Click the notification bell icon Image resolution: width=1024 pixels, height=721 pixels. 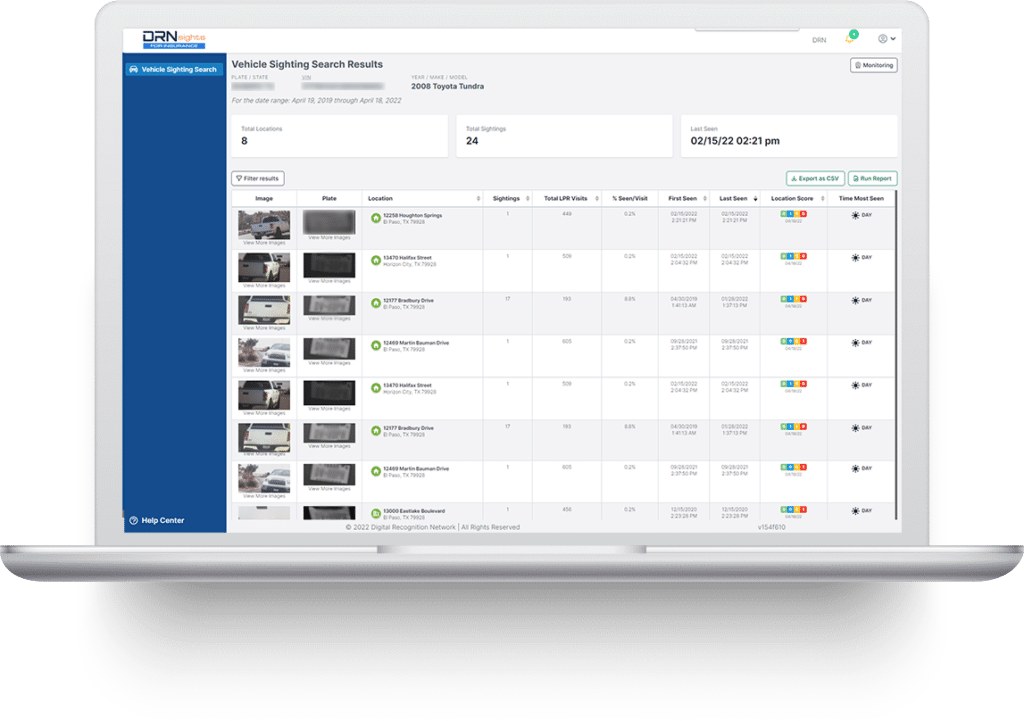[851, 38]
